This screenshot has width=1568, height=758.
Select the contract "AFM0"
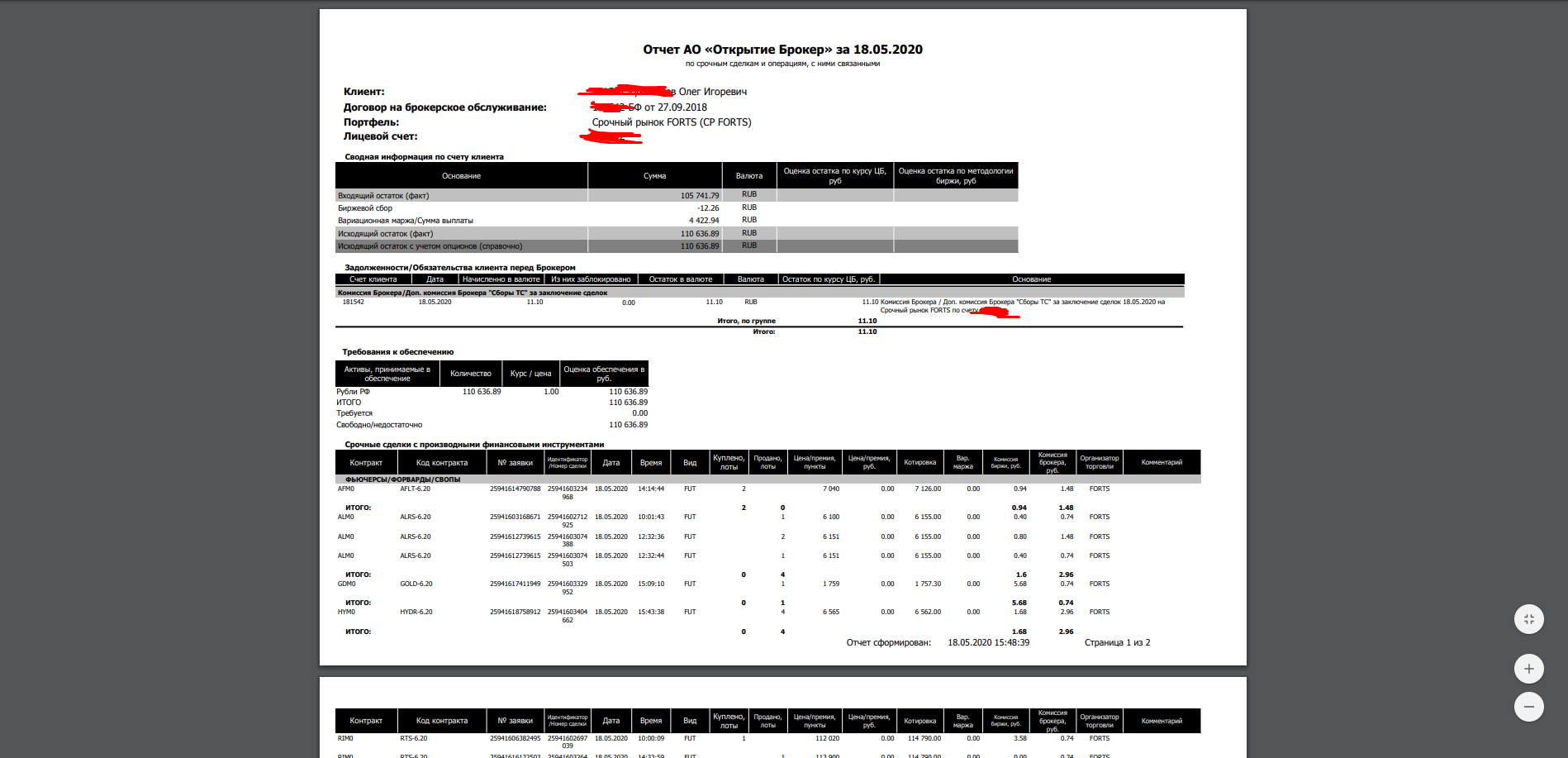point(345,489)
